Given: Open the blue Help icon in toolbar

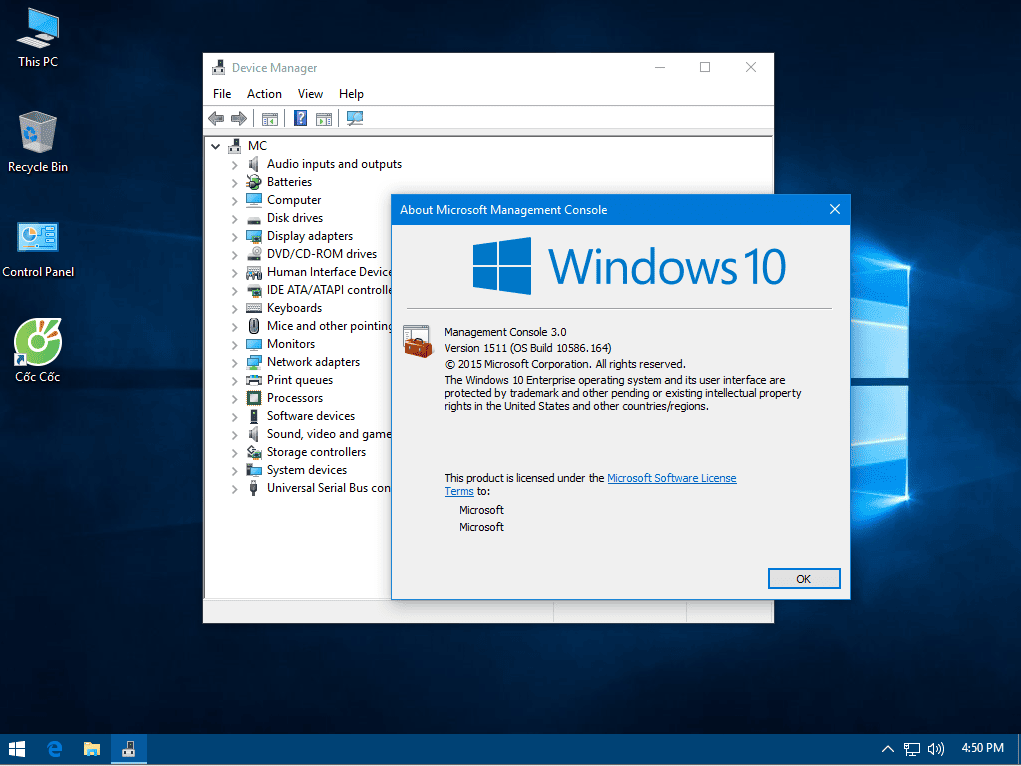Looking at the screenshot, I should point(300,118).
